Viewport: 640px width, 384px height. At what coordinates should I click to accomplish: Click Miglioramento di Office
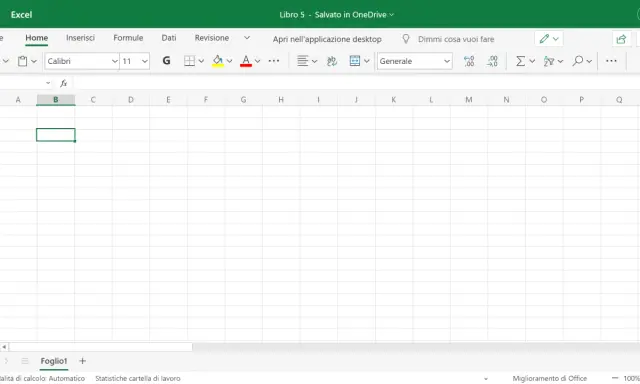549,379
